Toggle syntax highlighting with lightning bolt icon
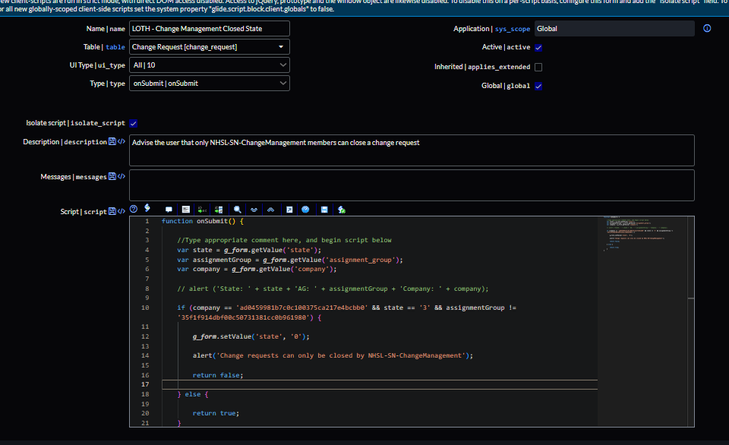 click(147, 209)
